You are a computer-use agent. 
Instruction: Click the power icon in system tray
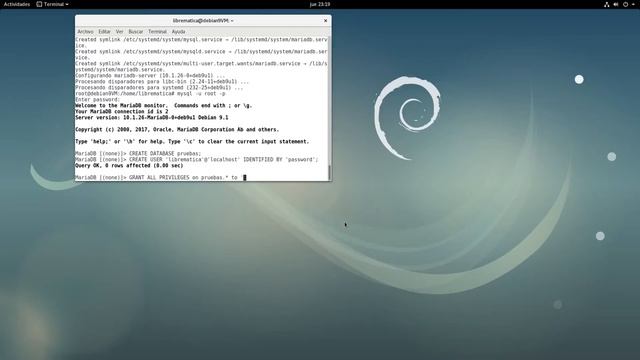click(x=625, y=4)
